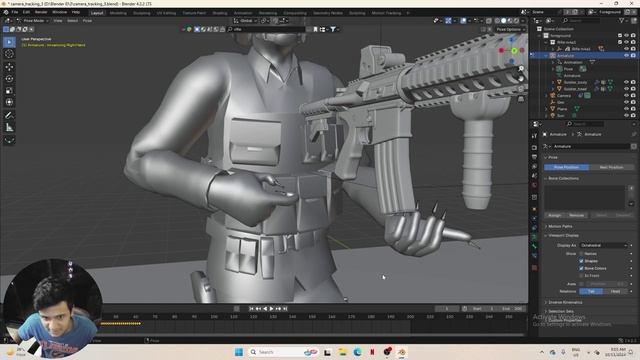Viewport: 640px width, 360px height.
Task: Uncheck the Shapes checkbox
Action: click(x=581, y=261)
